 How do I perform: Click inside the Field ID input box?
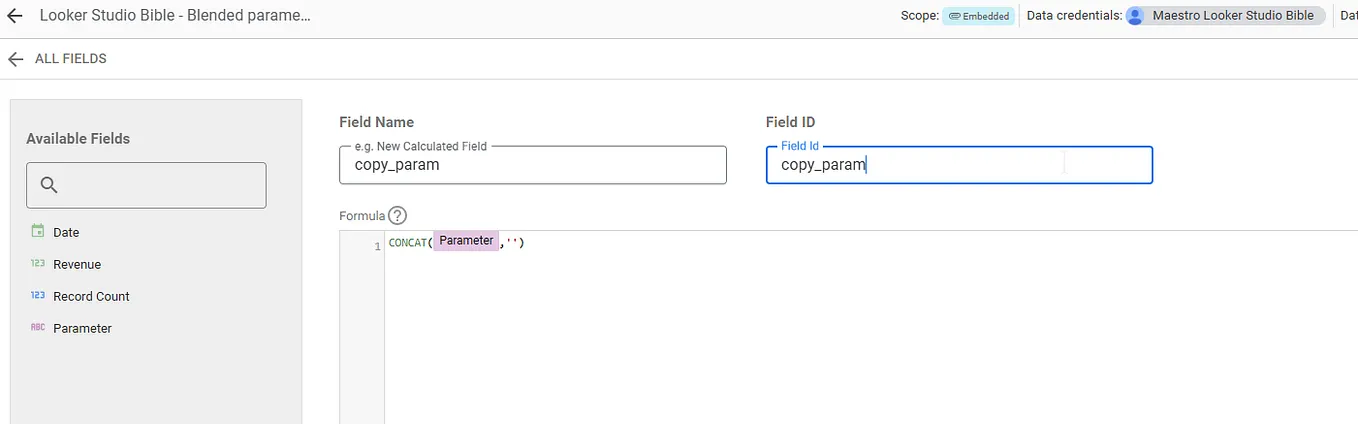[x=958, y=165]
